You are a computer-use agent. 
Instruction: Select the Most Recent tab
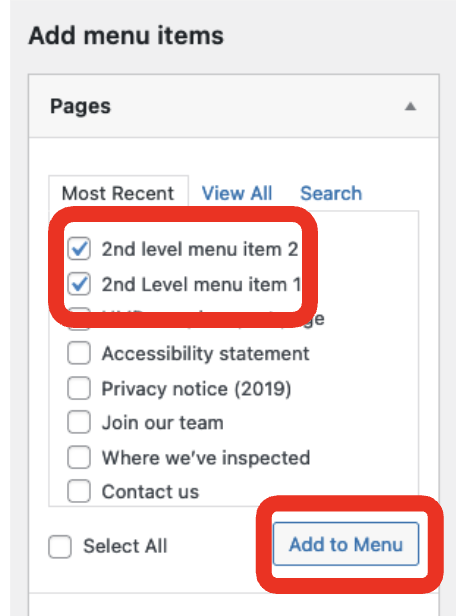pyautogui.click(x=118, y=193)
